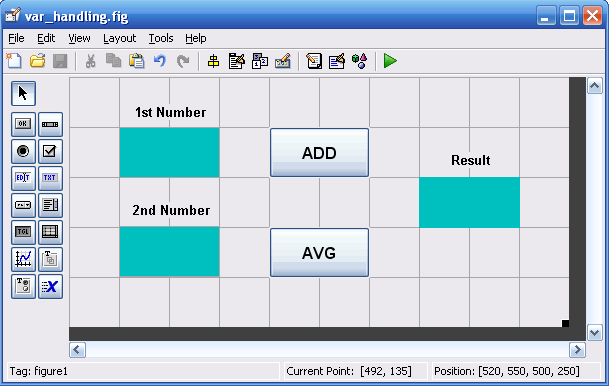Open the Tools menu
This screenshot has width=609, height=386.
161,38
